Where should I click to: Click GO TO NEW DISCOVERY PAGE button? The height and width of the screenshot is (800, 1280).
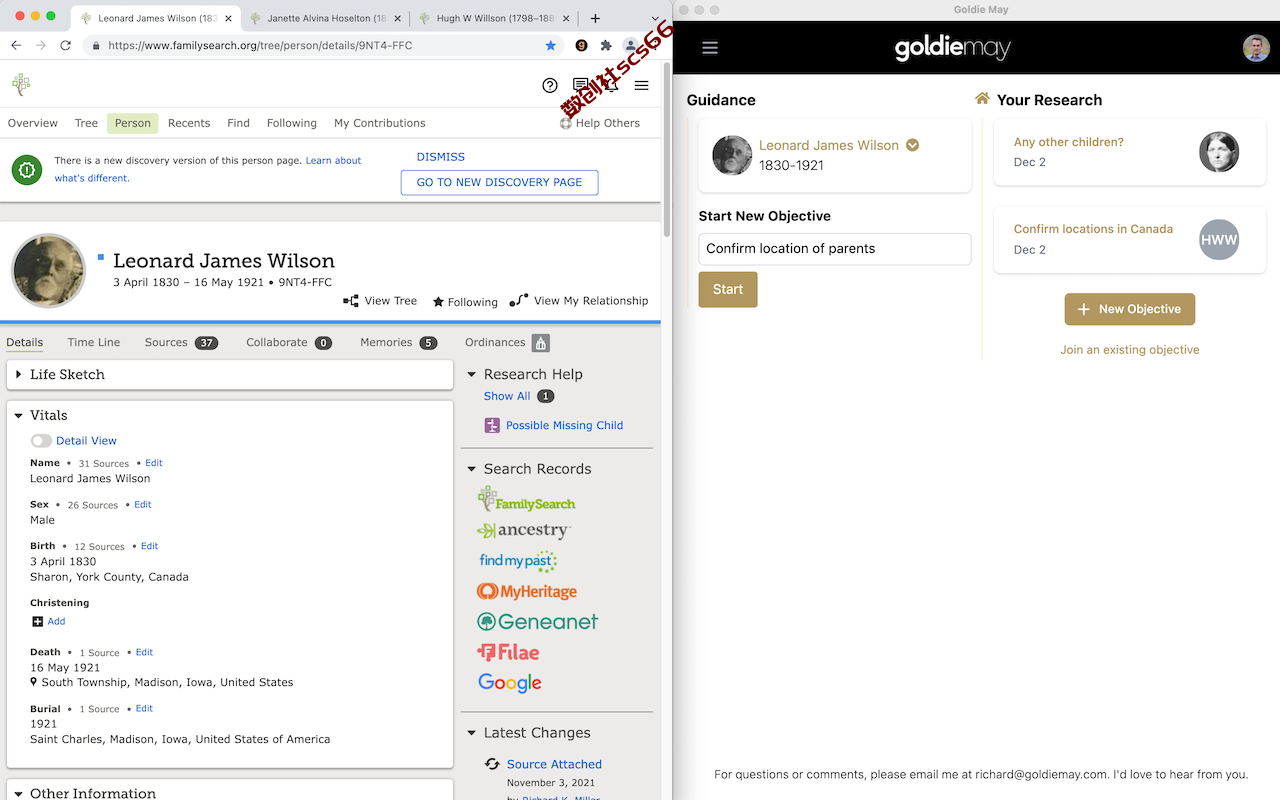pos(499,182)
